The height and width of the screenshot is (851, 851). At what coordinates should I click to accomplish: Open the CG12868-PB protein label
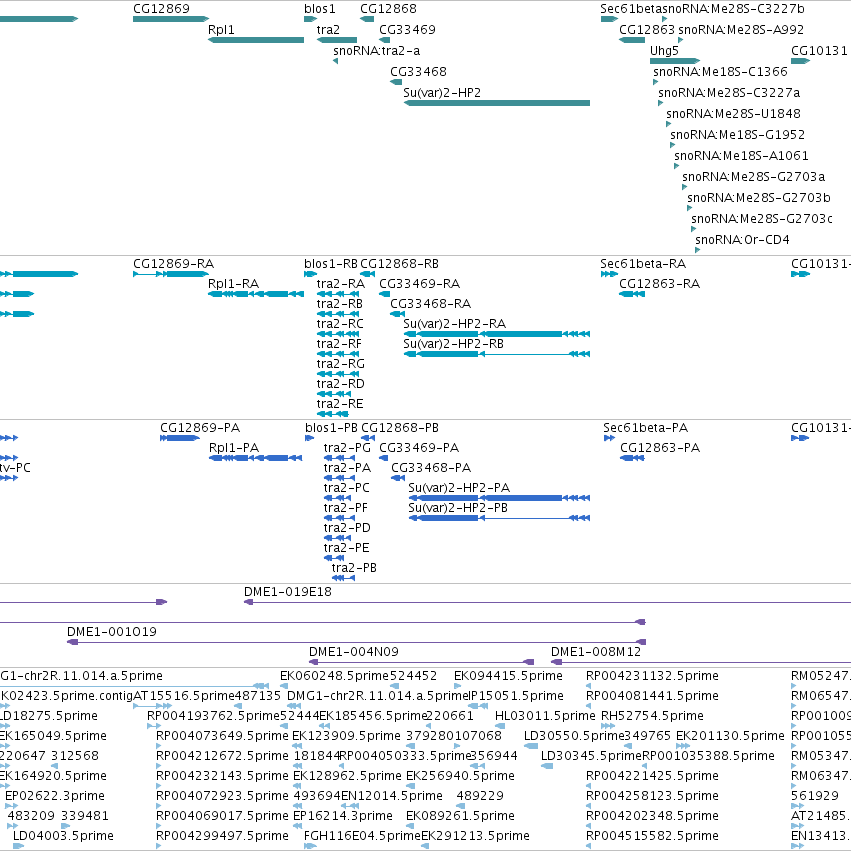pyautogui.click(x=400, y=428)
